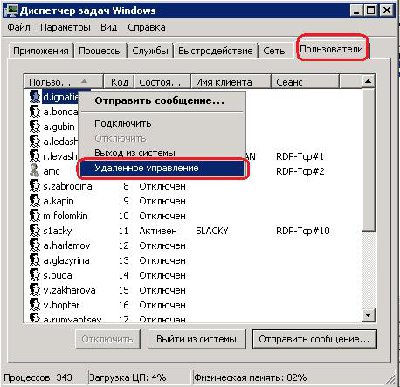Choose Выход из системы in context menu
Image resolution: width=400 pixels, height=387 pixels.
pos(135,153)
